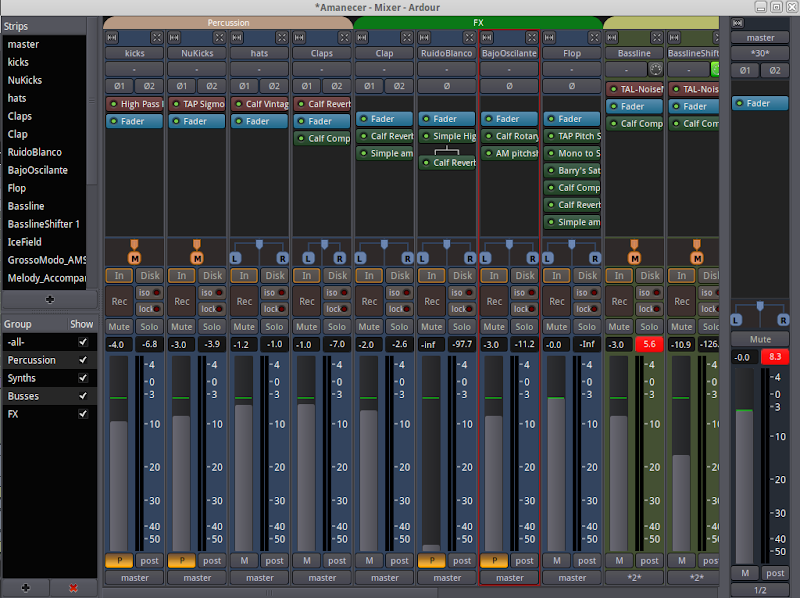Screen dimensions: 800x598
Task: Toggle solo lock on Clap strip
Action: point(399,309)
